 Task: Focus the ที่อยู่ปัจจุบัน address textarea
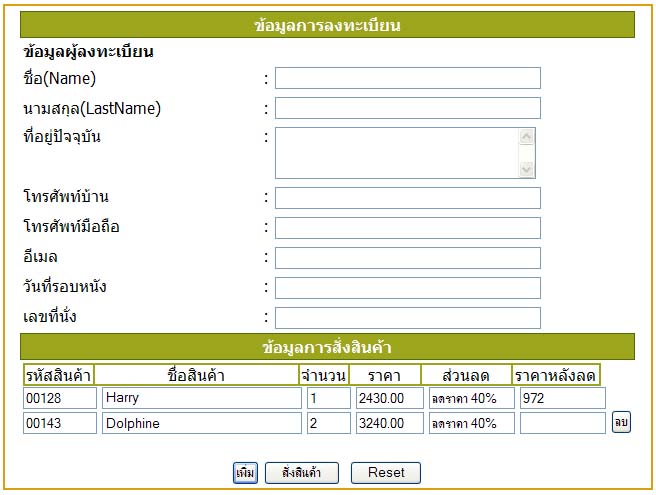(397, 152)
